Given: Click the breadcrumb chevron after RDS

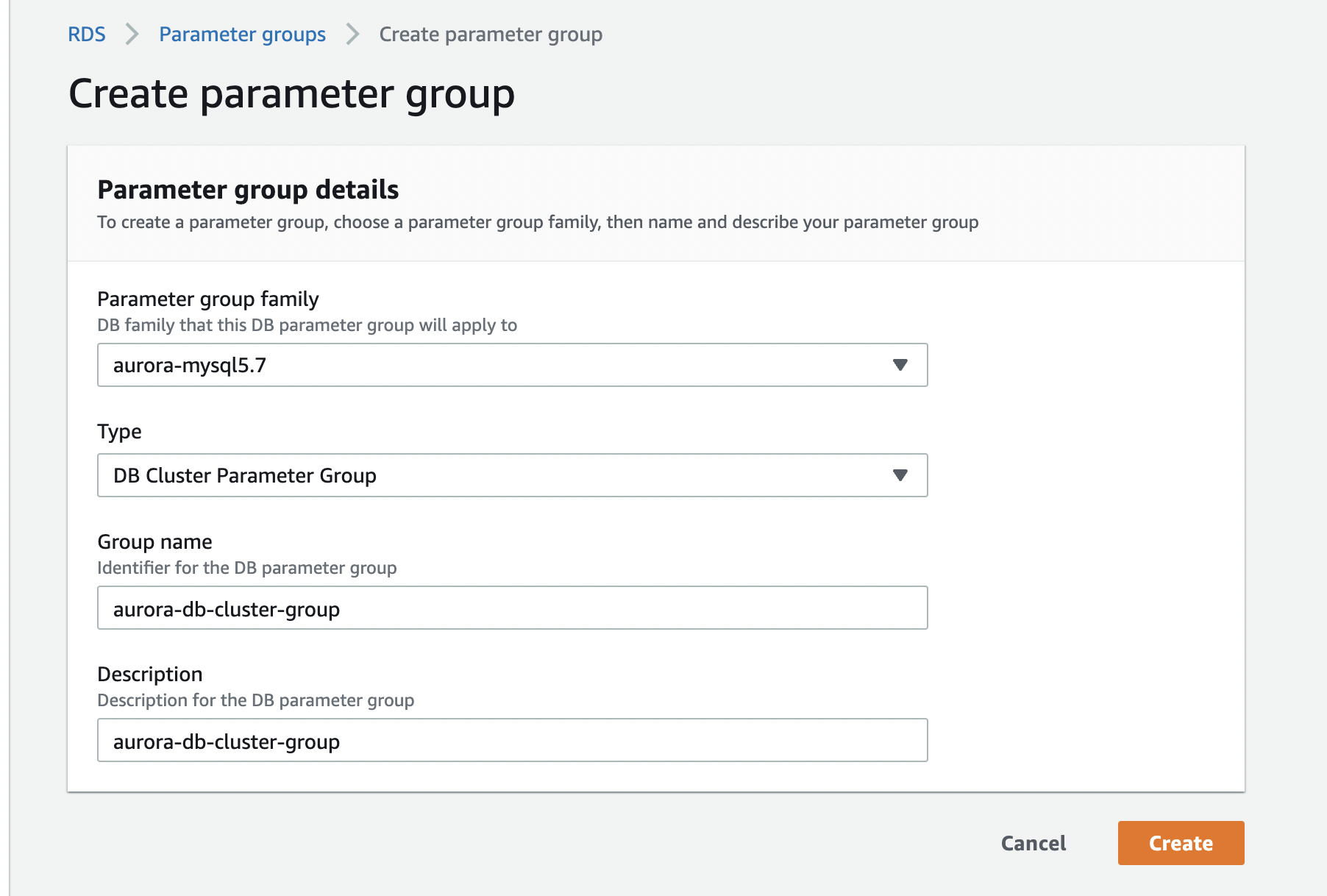Looking at the screenshot, I should tap(132, 34).
